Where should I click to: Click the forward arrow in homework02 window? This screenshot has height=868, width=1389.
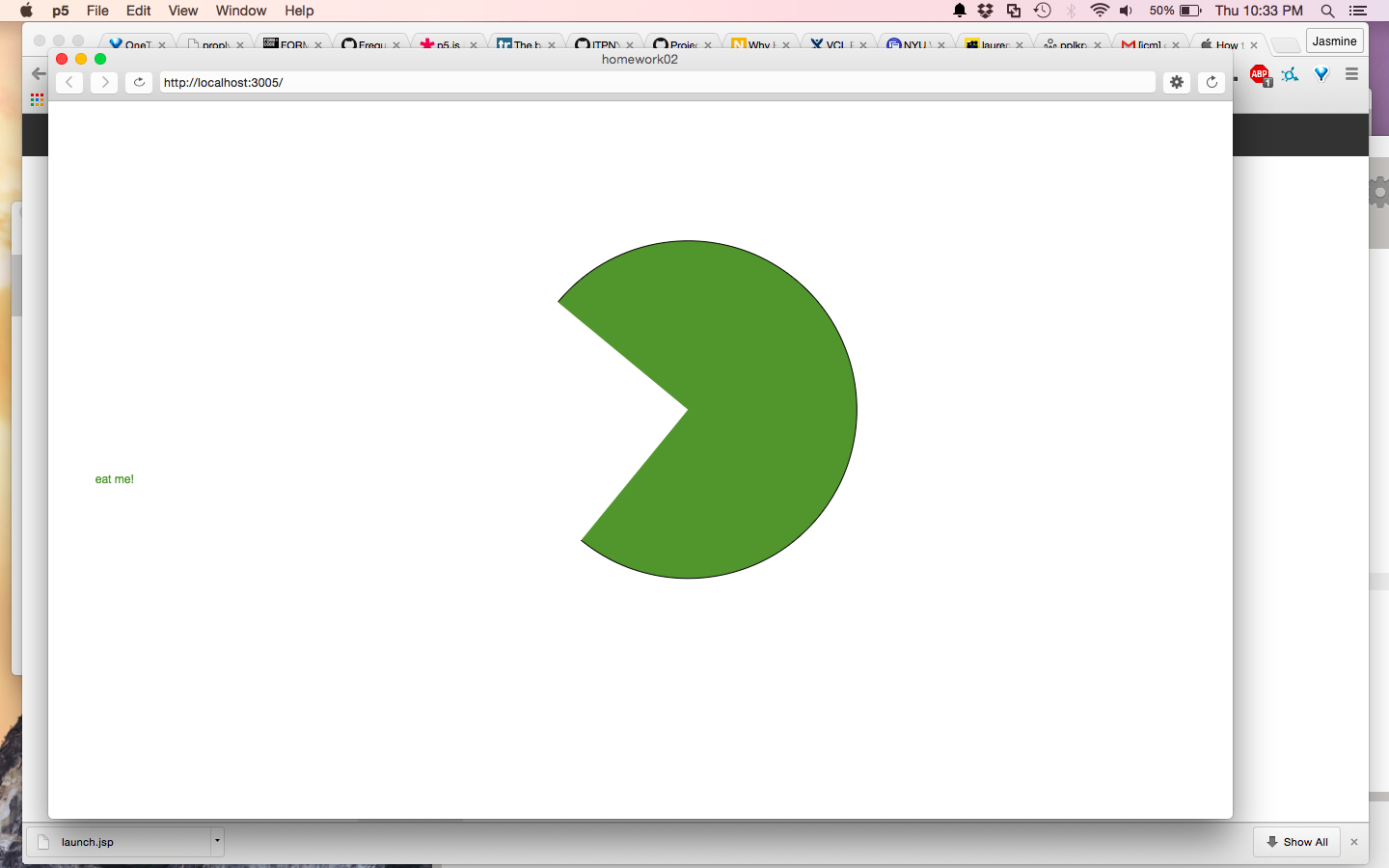104,83
